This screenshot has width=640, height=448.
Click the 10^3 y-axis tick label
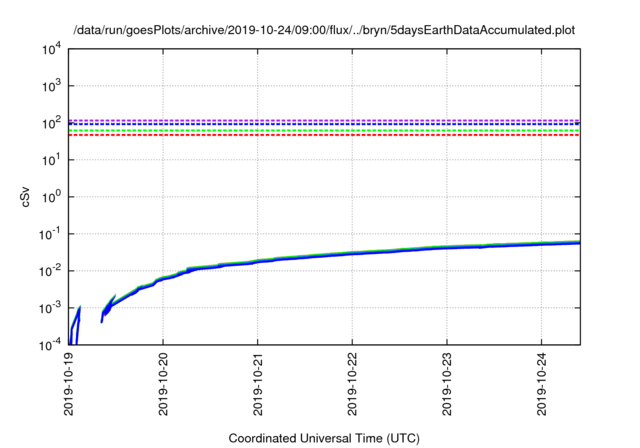52,86
